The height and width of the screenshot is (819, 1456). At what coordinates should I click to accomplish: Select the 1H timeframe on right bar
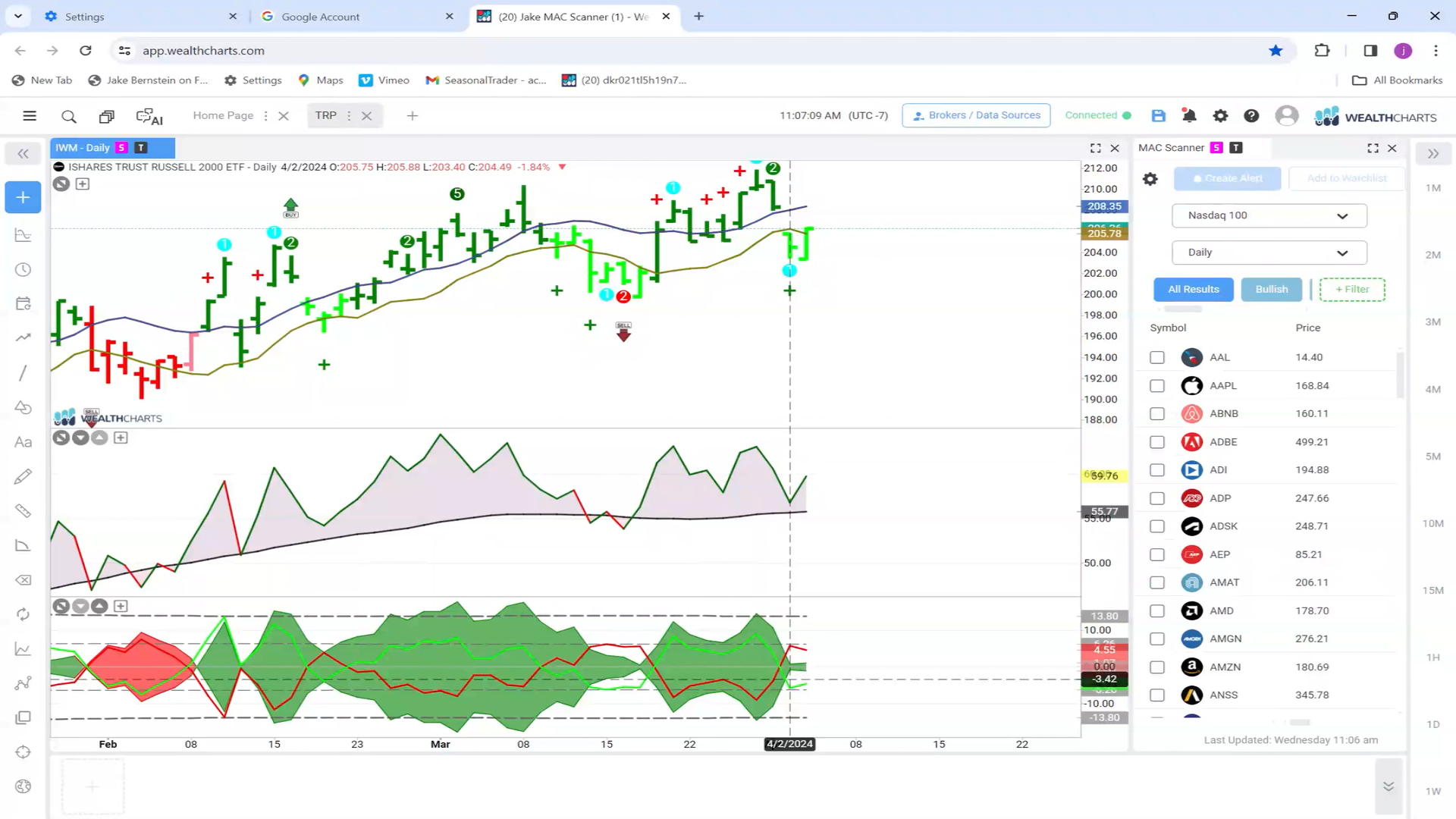[x=1432, y=657]
